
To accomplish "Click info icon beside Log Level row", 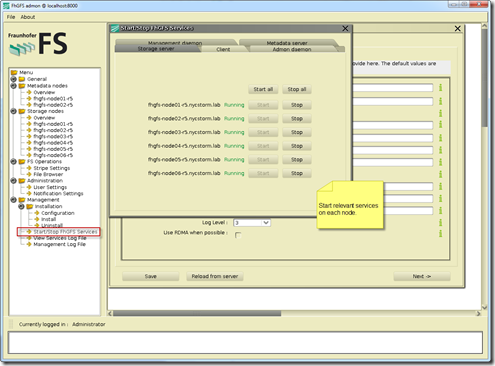I will 441,222.
